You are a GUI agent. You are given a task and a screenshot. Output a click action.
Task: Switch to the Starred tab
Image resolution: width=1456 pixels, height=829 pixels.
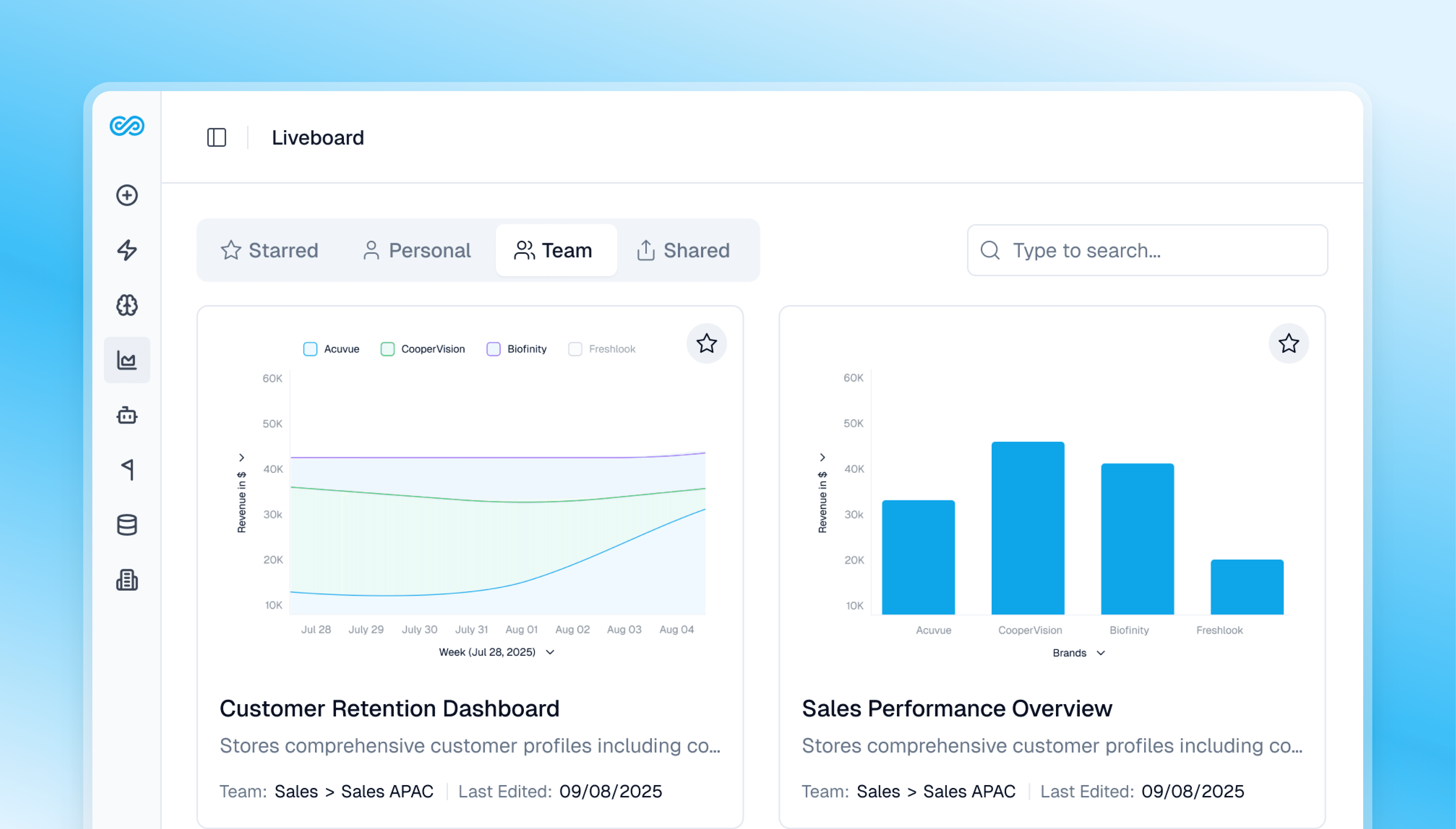pos(269,251)
